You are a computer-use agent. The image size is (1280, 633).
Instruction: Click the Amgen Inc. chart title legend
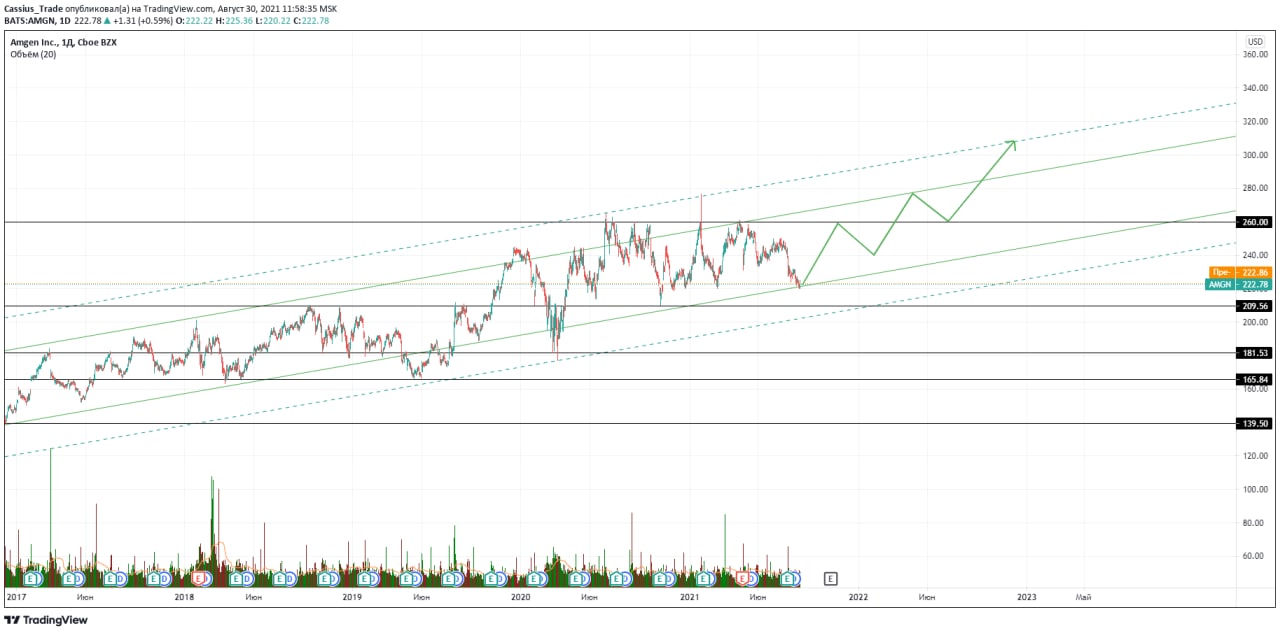point(63,43)
